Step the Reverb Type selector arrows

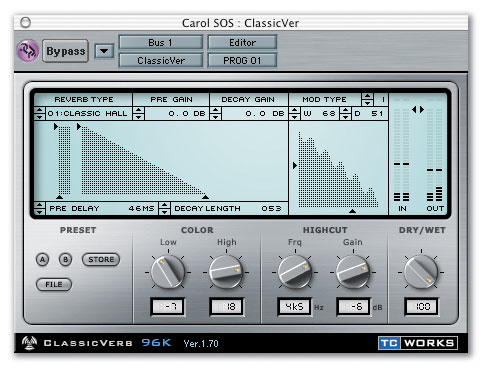[x=39, y=114]
